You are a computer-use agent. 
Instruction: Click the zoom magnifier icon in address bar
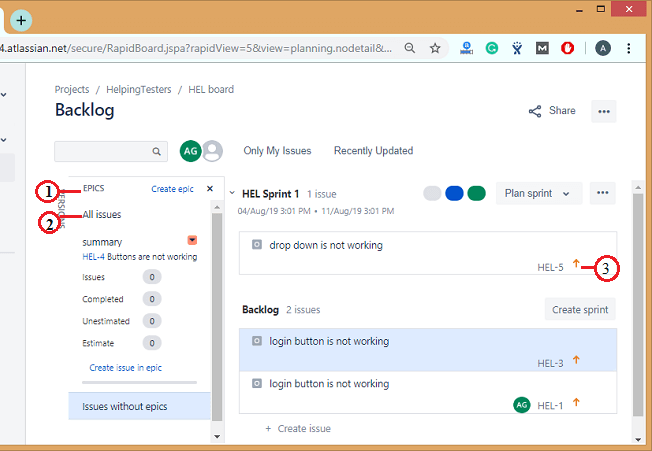410,48
